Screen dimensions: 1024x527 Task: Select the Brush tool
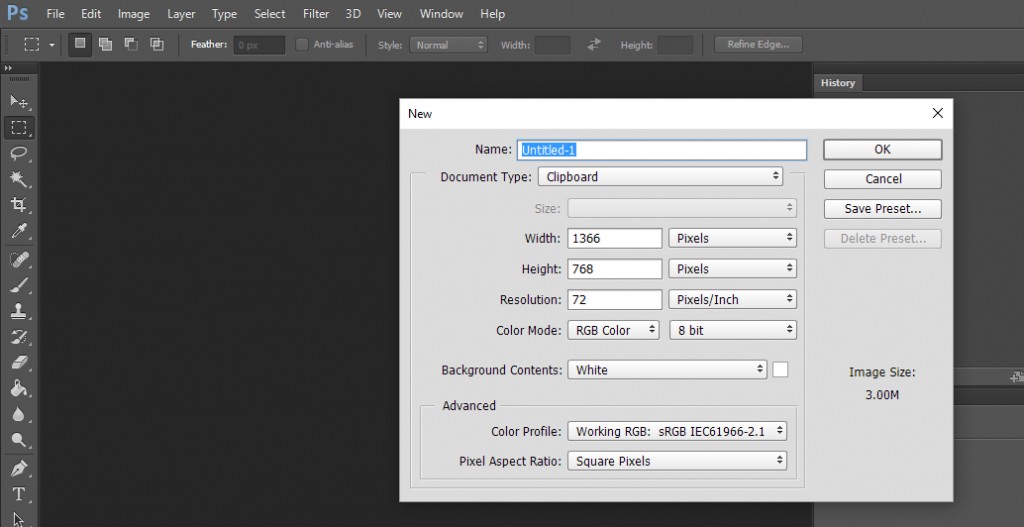point(19,285)
